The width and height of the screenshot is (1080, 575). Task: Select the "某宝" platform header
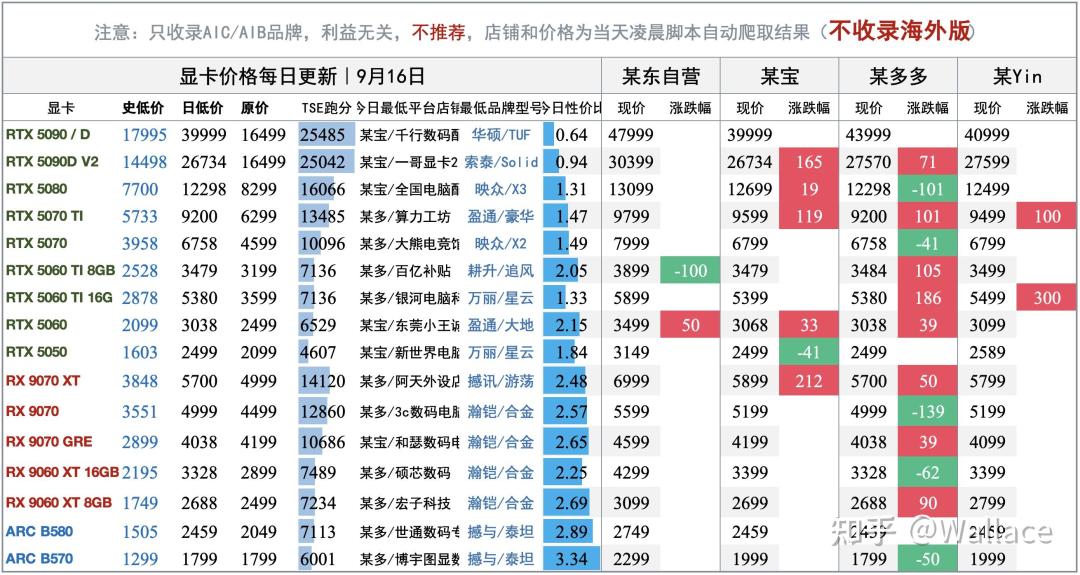780,76
